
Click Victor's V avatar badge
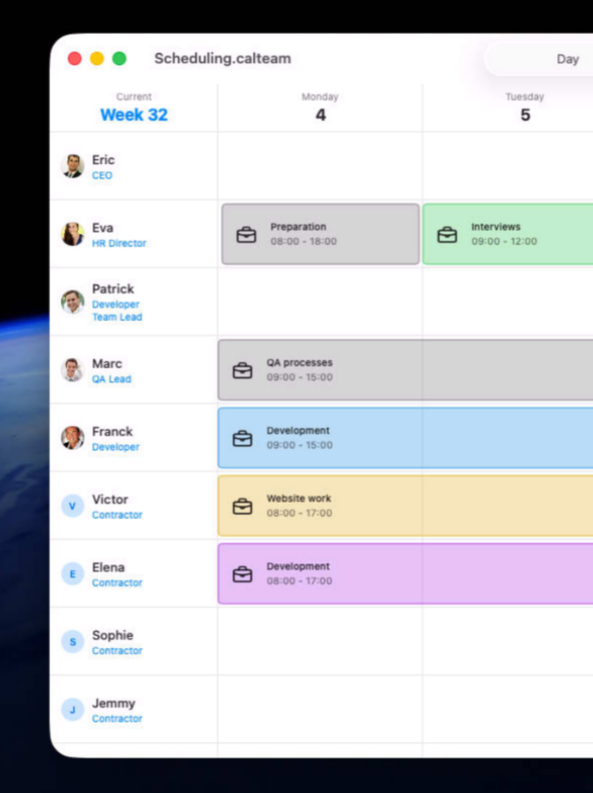pyautogui.click(x=72, y=506)
